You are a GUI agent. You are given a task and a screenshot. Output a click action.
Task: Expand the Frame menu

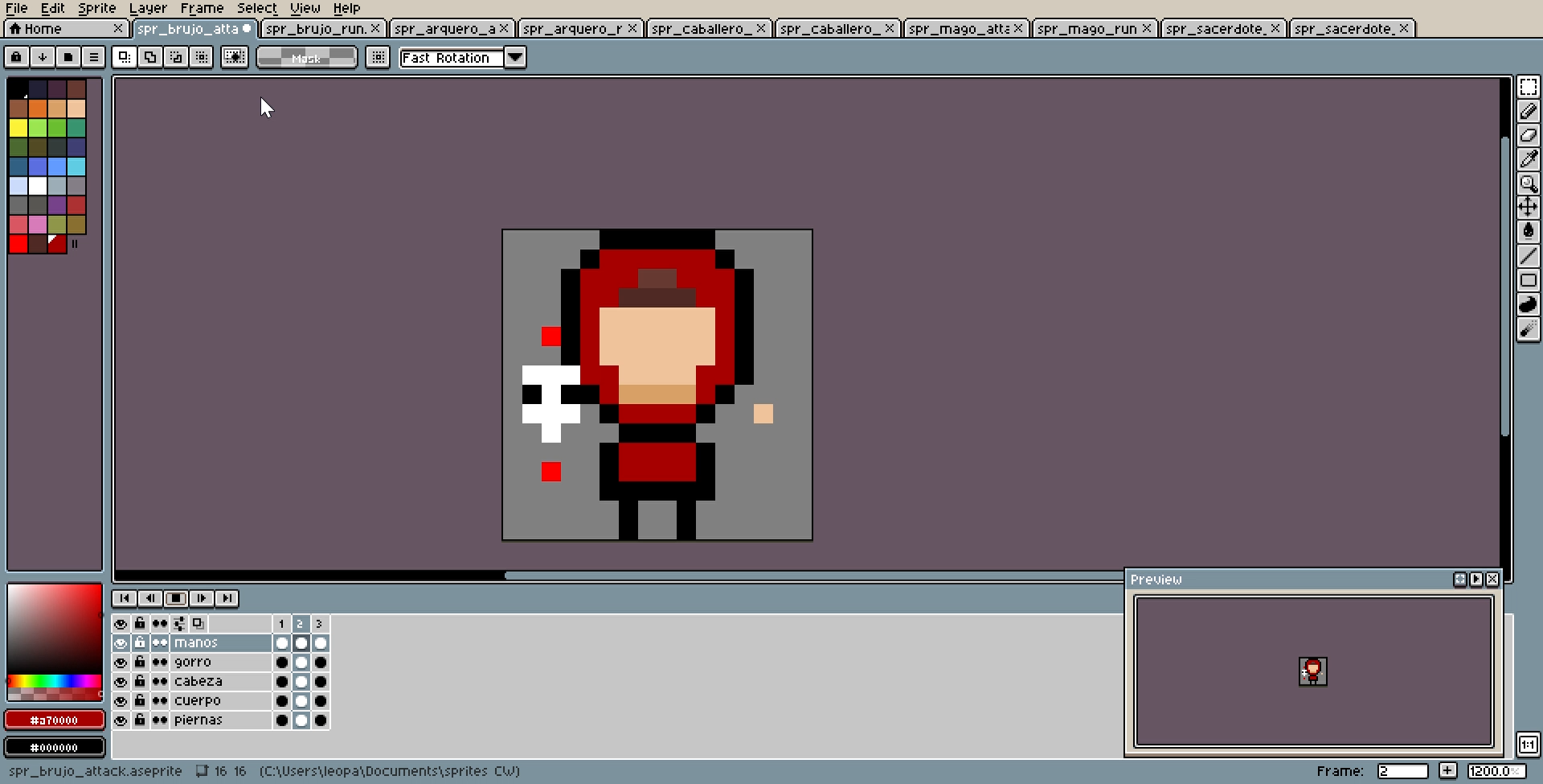(x=202, y=8)
